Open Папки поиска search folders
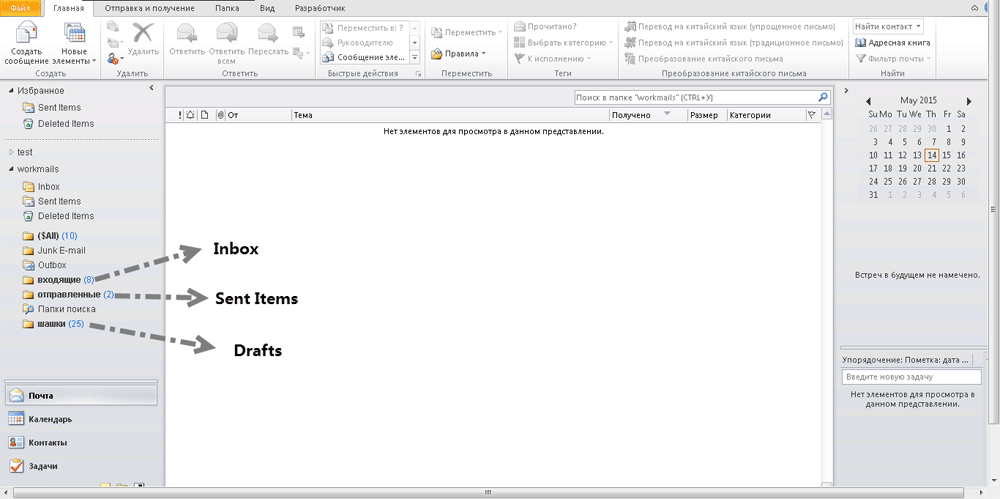The height and width of the screenshot is (499, 1000). coord(59,309)
